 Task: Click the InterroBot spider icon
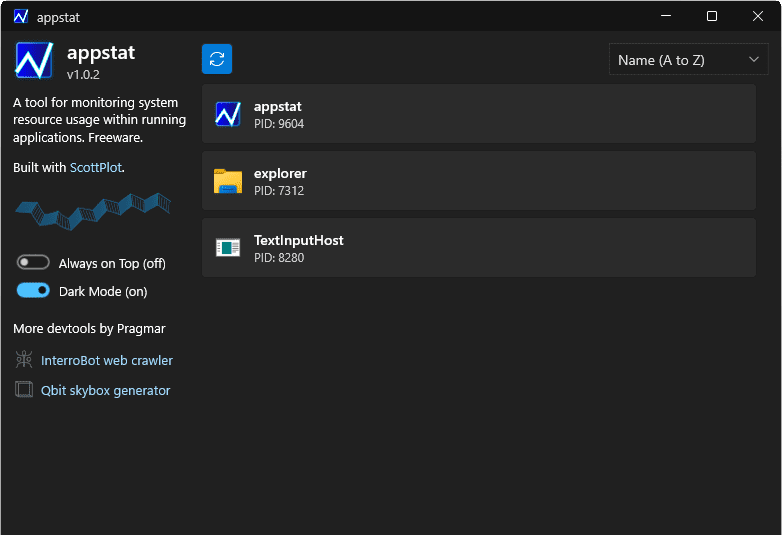(24, 360)
